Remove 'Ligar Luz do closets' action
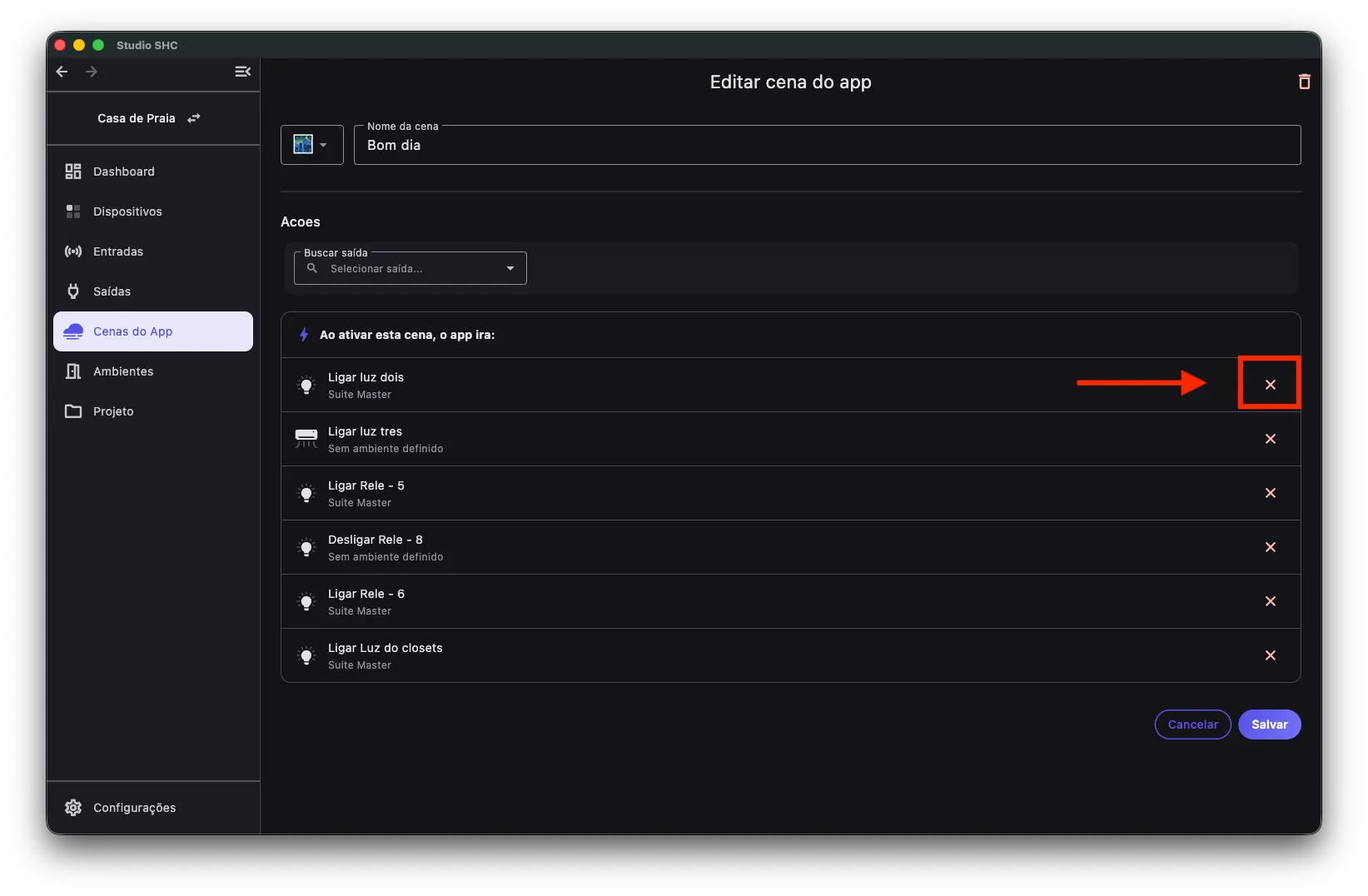Screen dimensions: 1368x896 [1270, 655]
